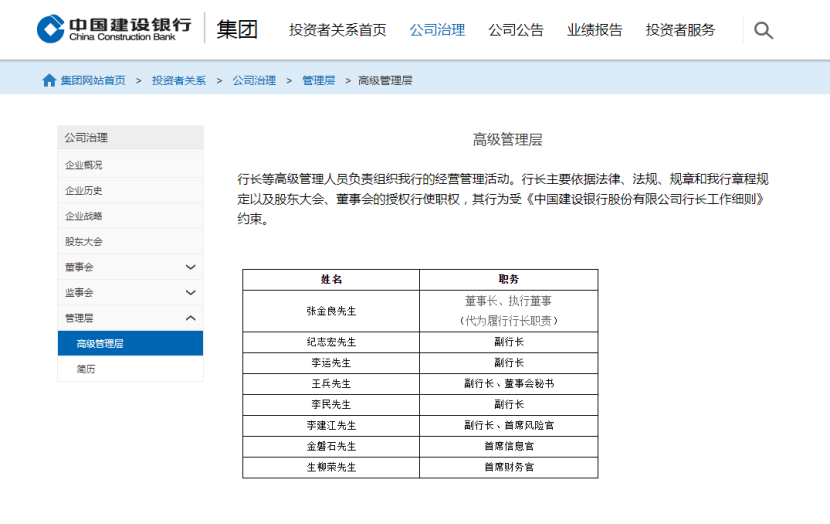Click the home icon in breadcrumb
Viewport: 830px width, 524px height.
pyautogui.click(x=49, y=80)
